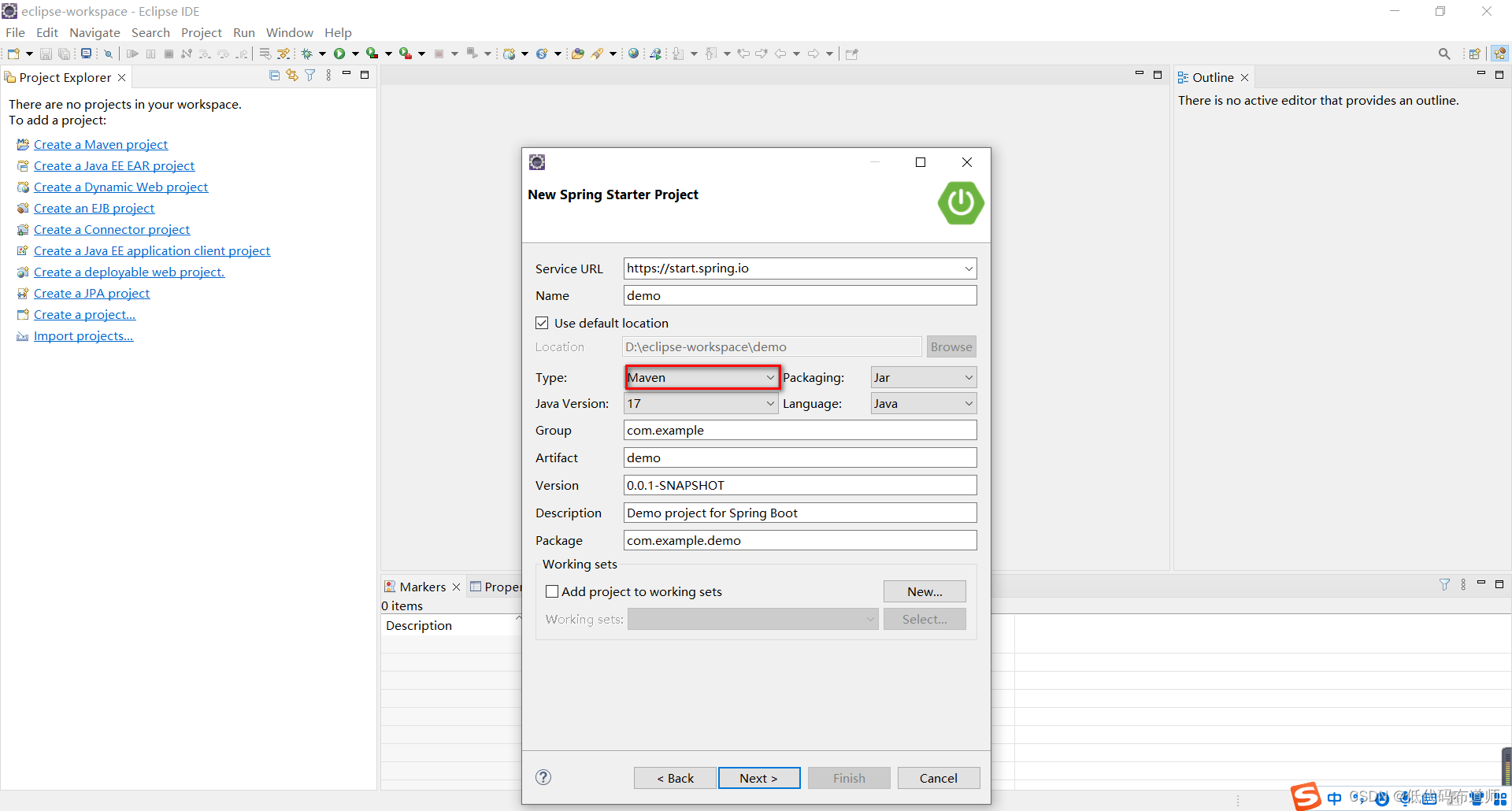
Task: Open Web Browser globe icon
Action: [x=633, y=54]
